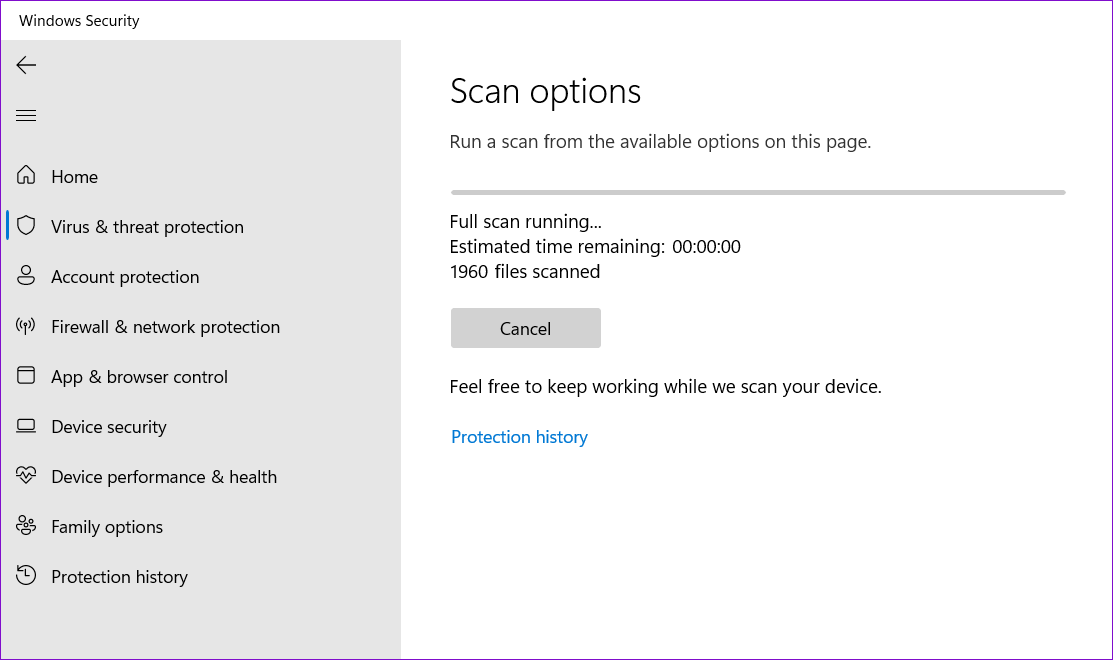1113x660 pixels.
Task: Open Family options from the sidebar
Action: (x=107, y=526)
